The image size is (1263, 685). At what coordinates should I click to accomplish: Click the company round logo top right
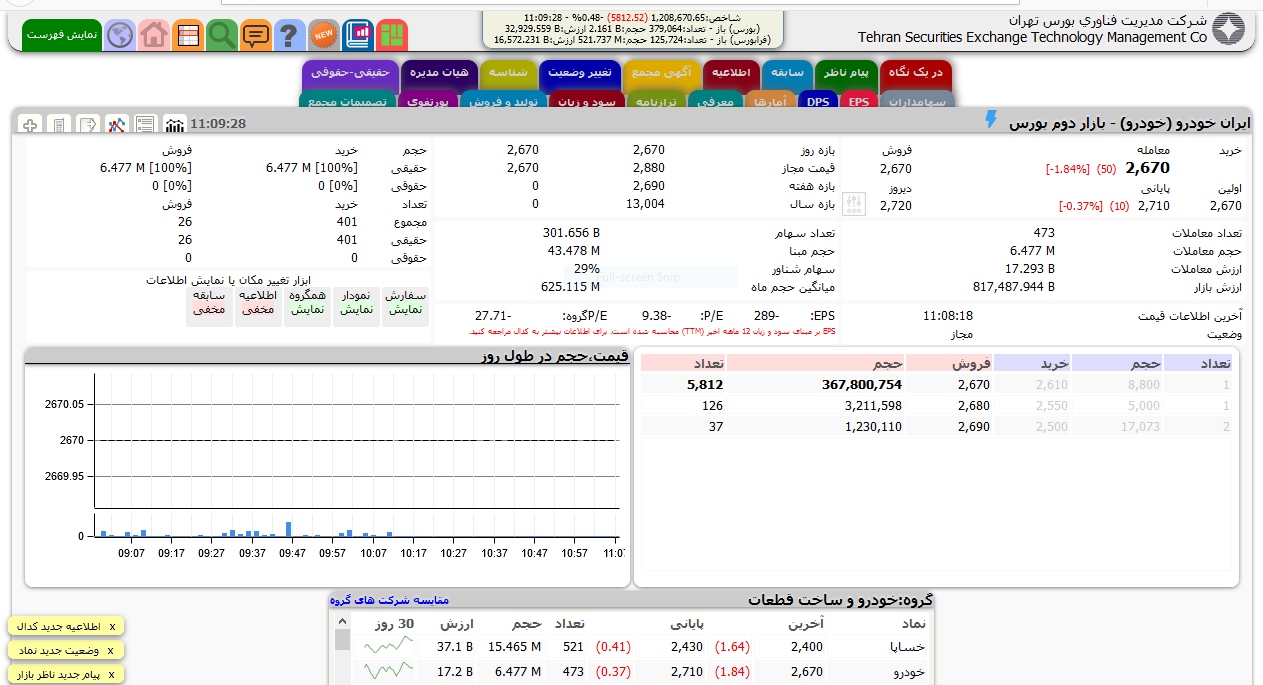pyautogui.click(x=1229, y=29)
